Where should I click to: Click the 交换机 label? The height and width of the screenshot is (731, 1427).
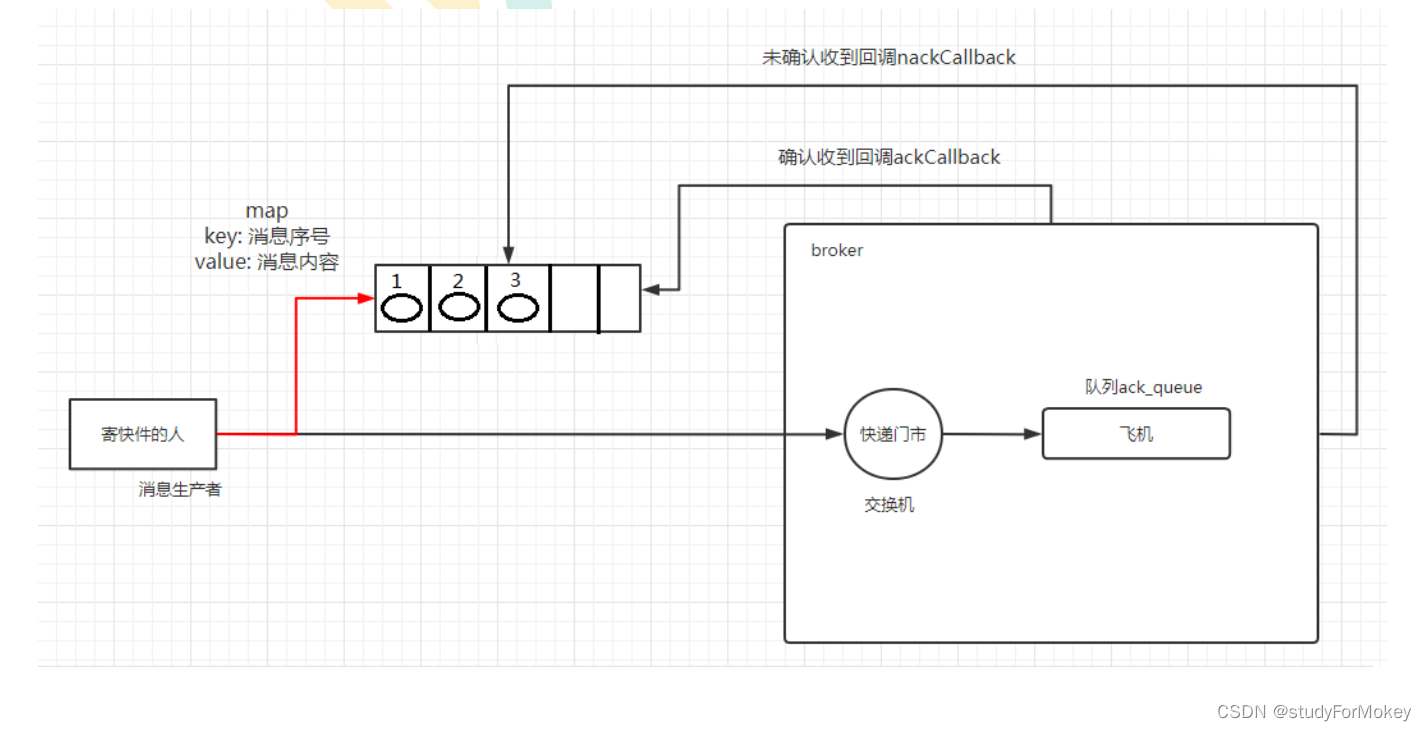click(x=889, y=505)
